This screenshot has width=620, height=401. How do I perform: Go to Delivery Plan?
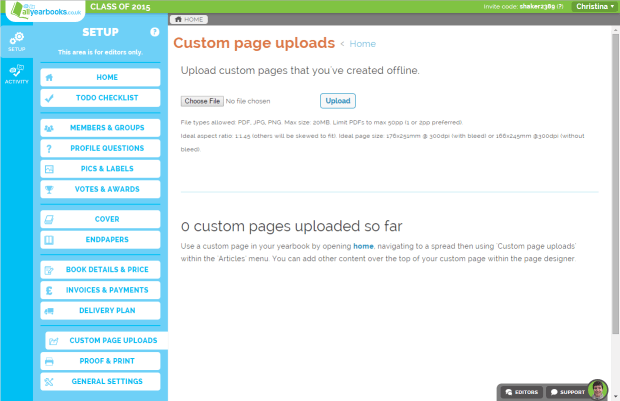pos(100,311)
